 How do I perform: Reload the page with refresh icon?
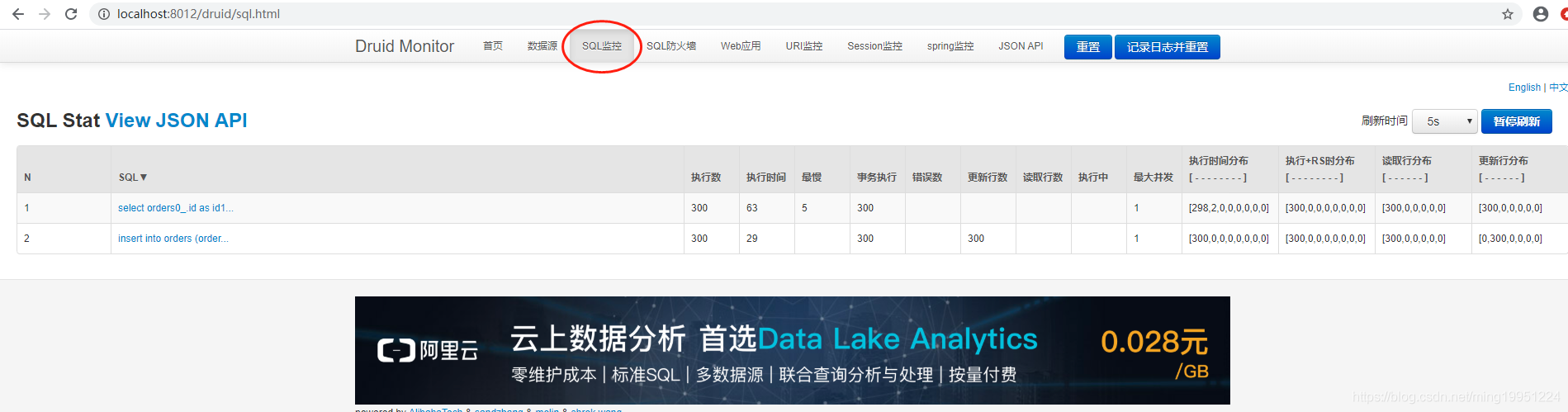click(x=71, y=14)
